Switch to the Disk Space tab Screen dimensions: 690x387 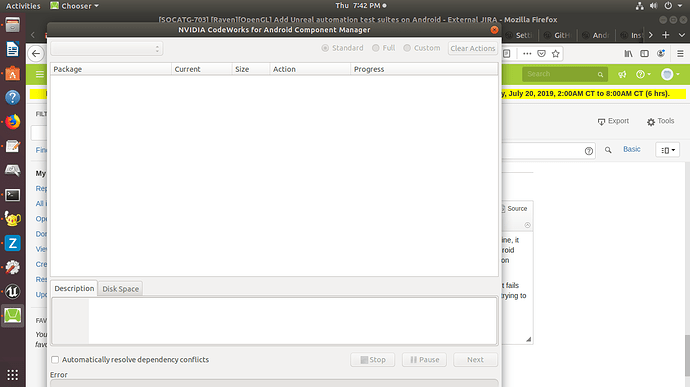point(121,289)
